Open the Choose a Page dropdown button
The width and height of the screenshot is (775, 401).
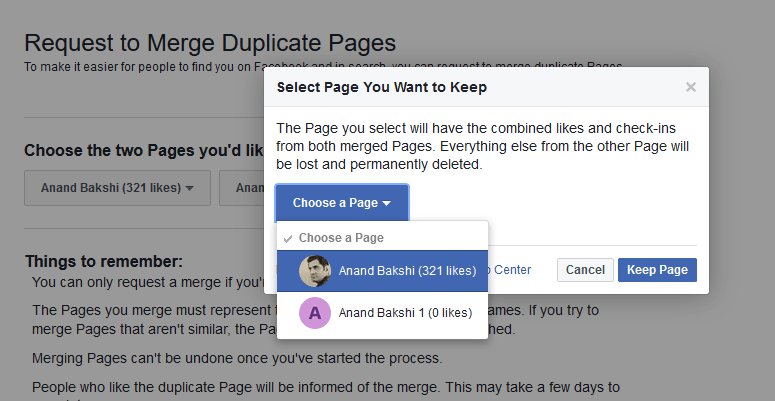pos(342,203)
